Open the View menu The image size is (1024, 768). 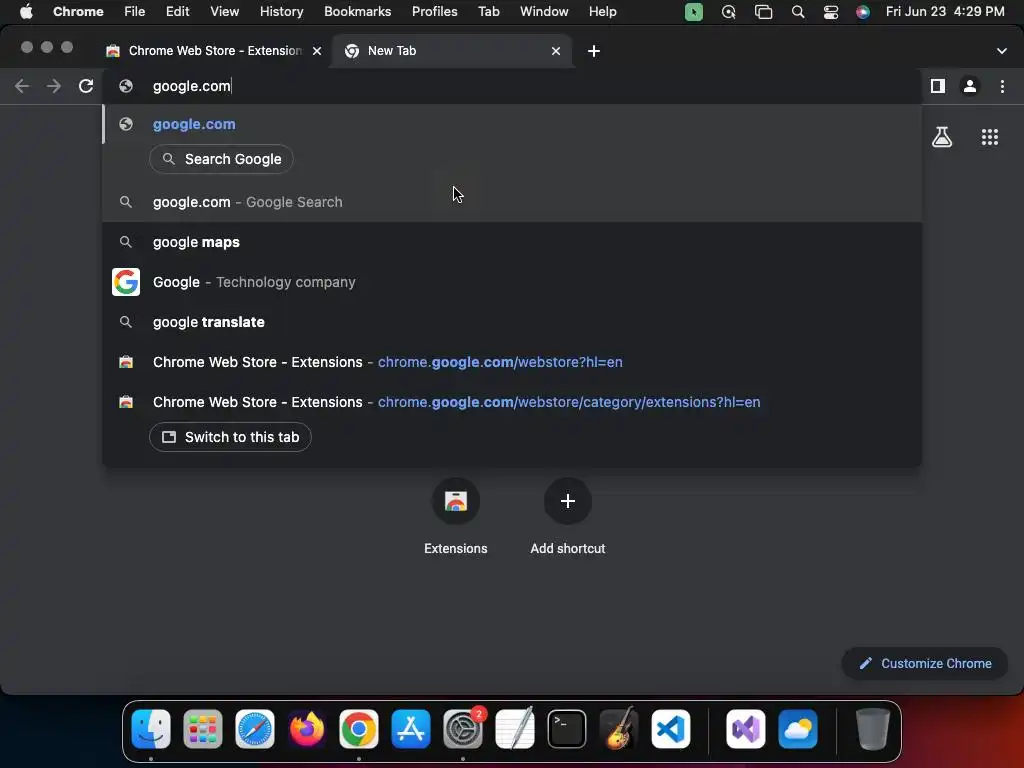click(225, 12)
